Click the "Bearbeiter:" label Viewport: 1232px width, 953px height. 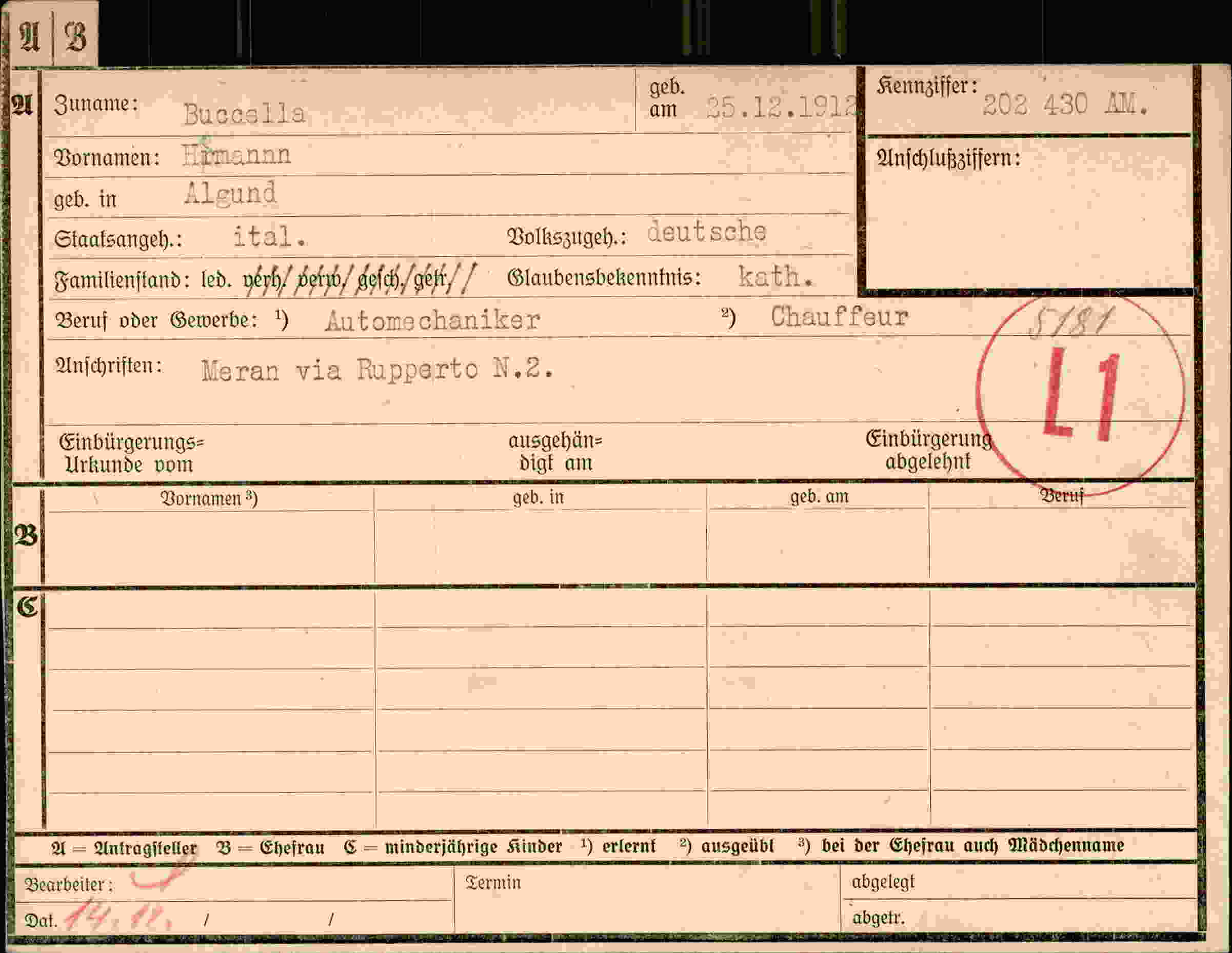tap(69, 885)
